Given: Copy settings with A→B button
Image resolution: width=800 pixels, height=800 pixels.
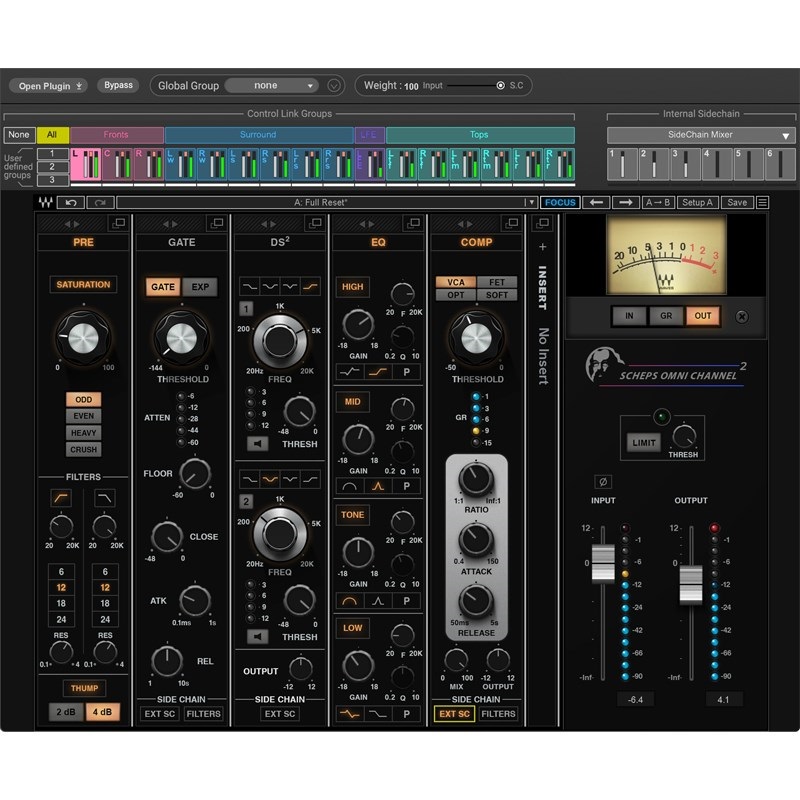Looking at the screenshot, I should [x=658, y=203].
